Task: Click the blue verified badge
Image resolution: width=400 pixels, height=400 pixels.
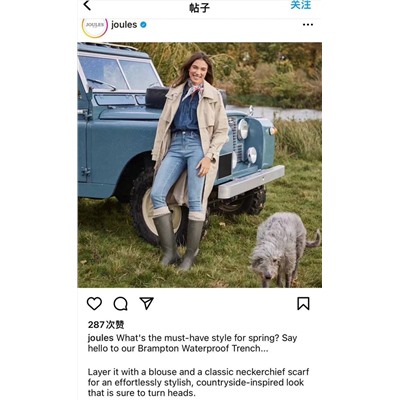Action: pos(144,25)
